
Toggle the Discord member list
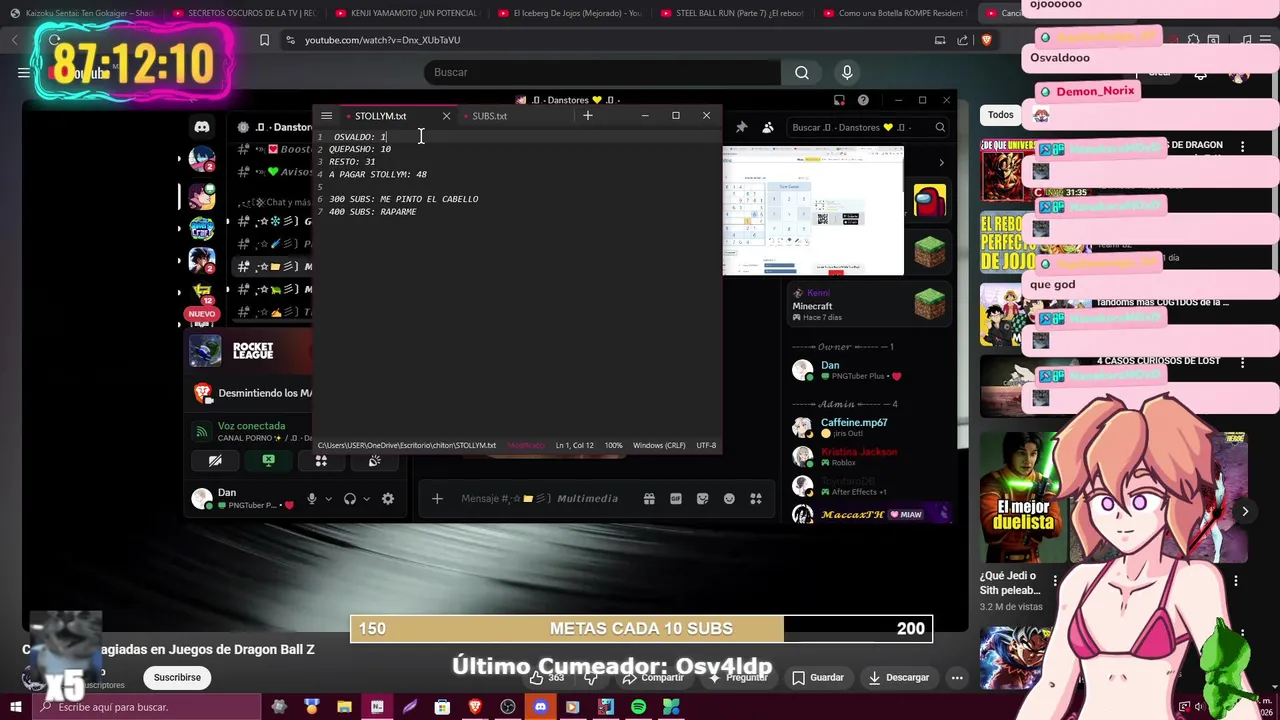tap(768, 127)
